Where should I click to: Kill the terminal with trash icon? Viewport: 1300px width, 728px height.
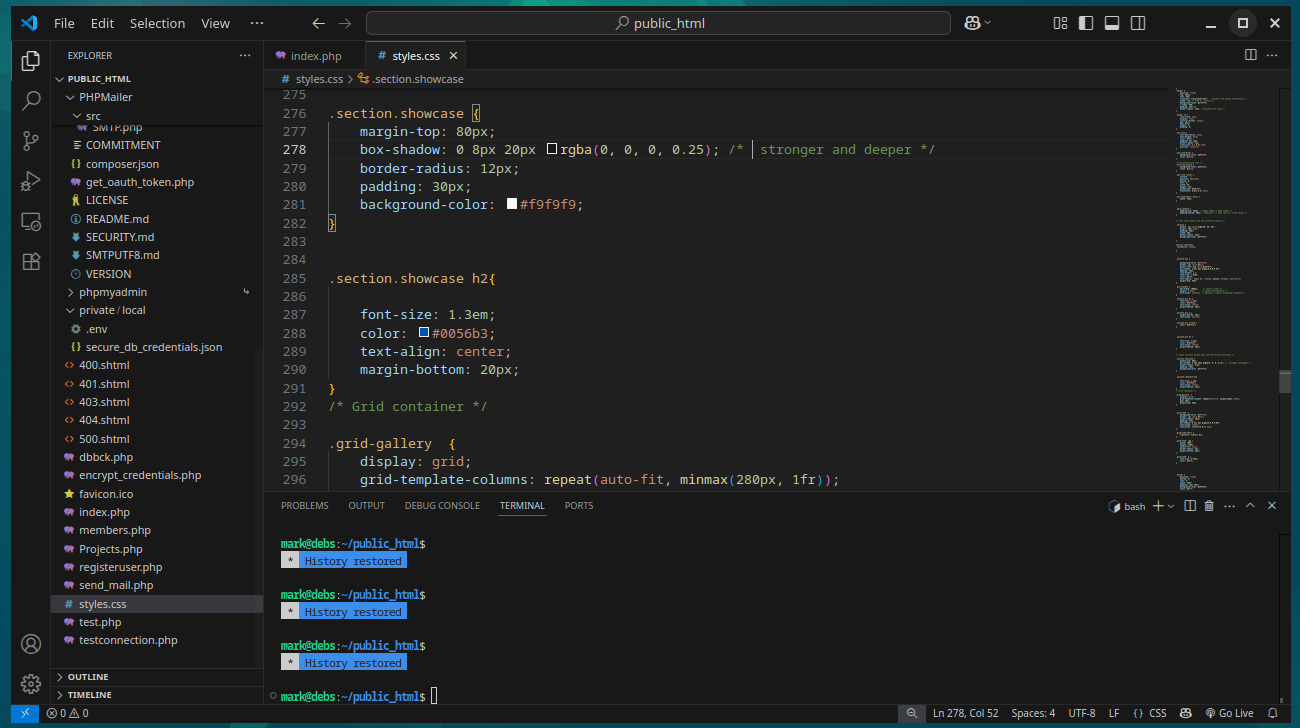click(1209, 506)
